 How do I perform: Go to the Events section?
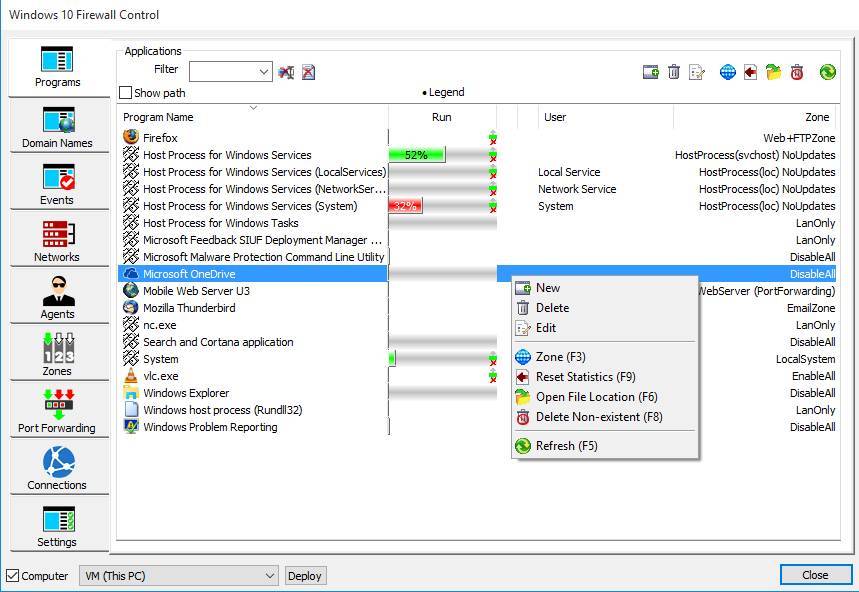pos(57,184)
